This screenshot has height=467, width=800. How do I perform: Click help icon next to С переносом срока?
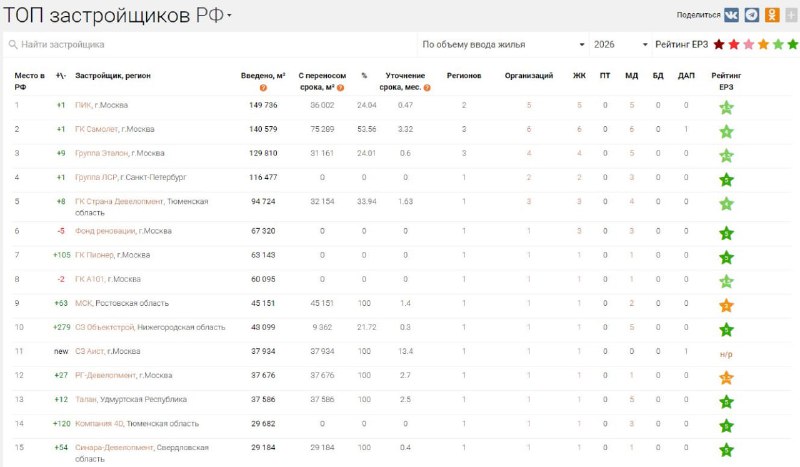(340, 88)
